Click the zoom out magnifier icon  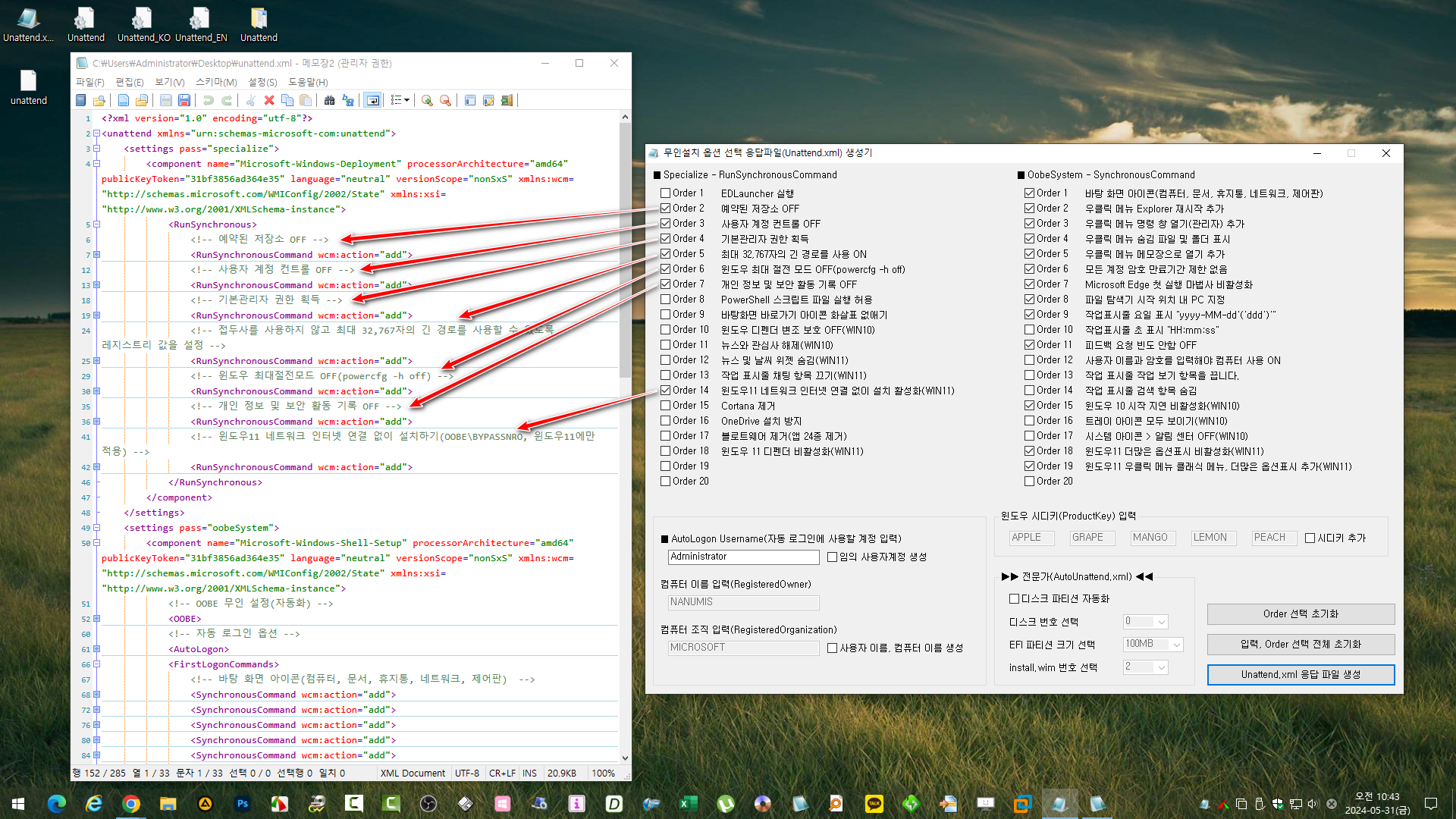tap(445, 100)
